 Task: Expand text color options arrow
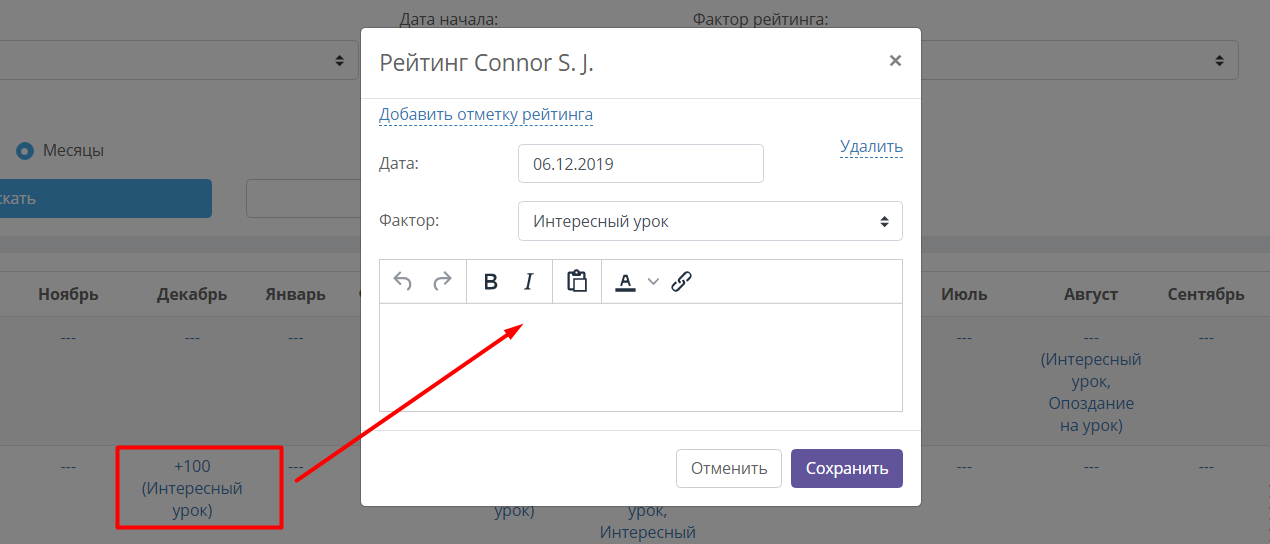[653, 282]
